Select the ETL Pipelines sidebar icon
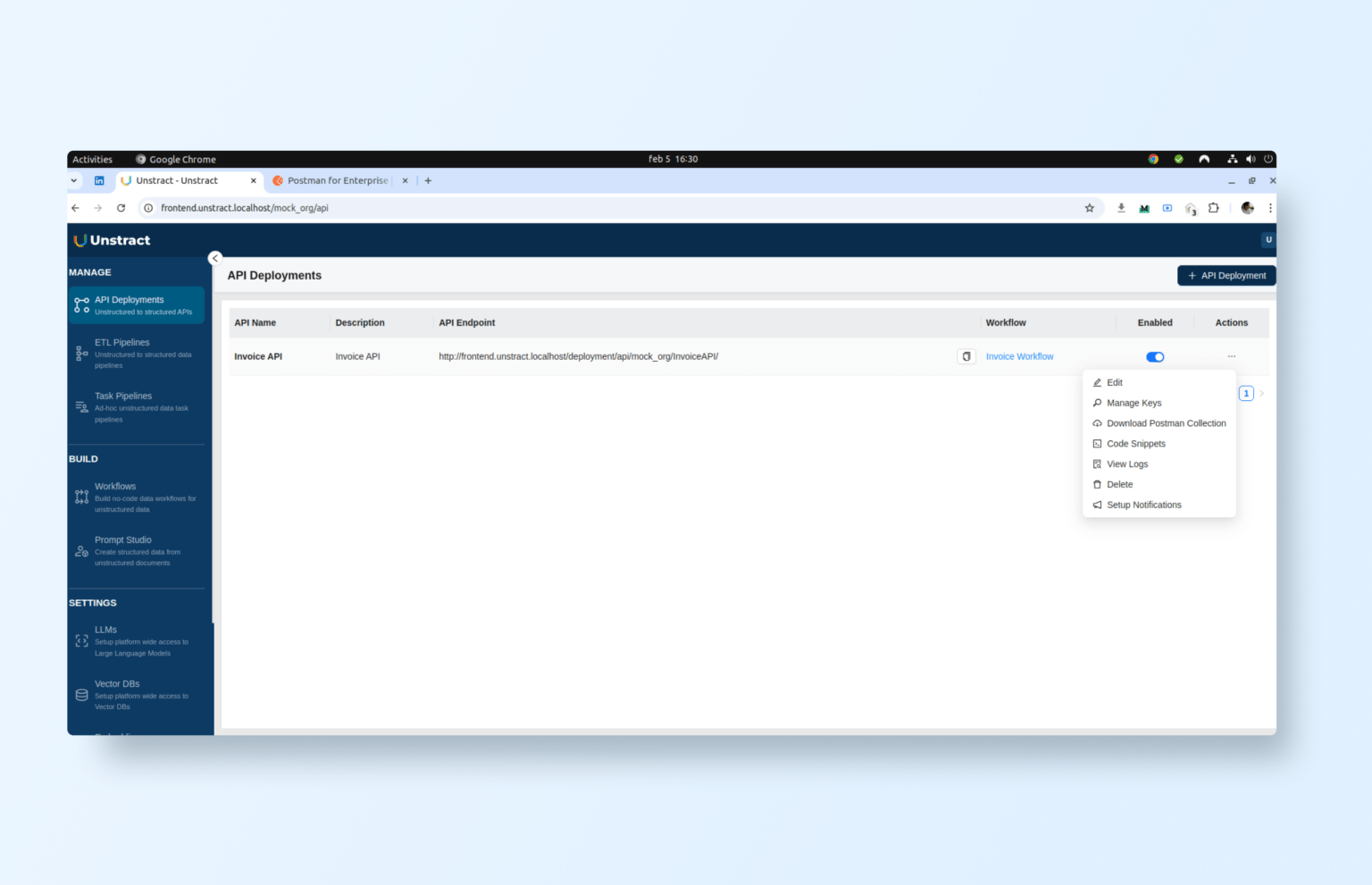The width and height of the screenshot is (1372, 885). point(81,353)
